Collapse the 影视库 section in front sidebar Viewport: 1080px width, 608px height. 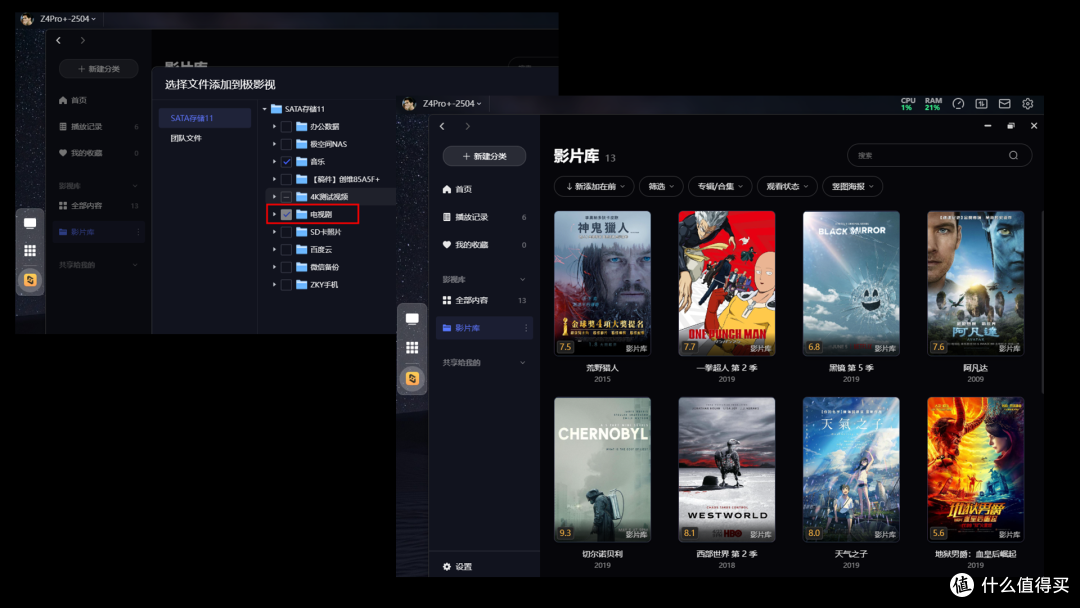522,280
